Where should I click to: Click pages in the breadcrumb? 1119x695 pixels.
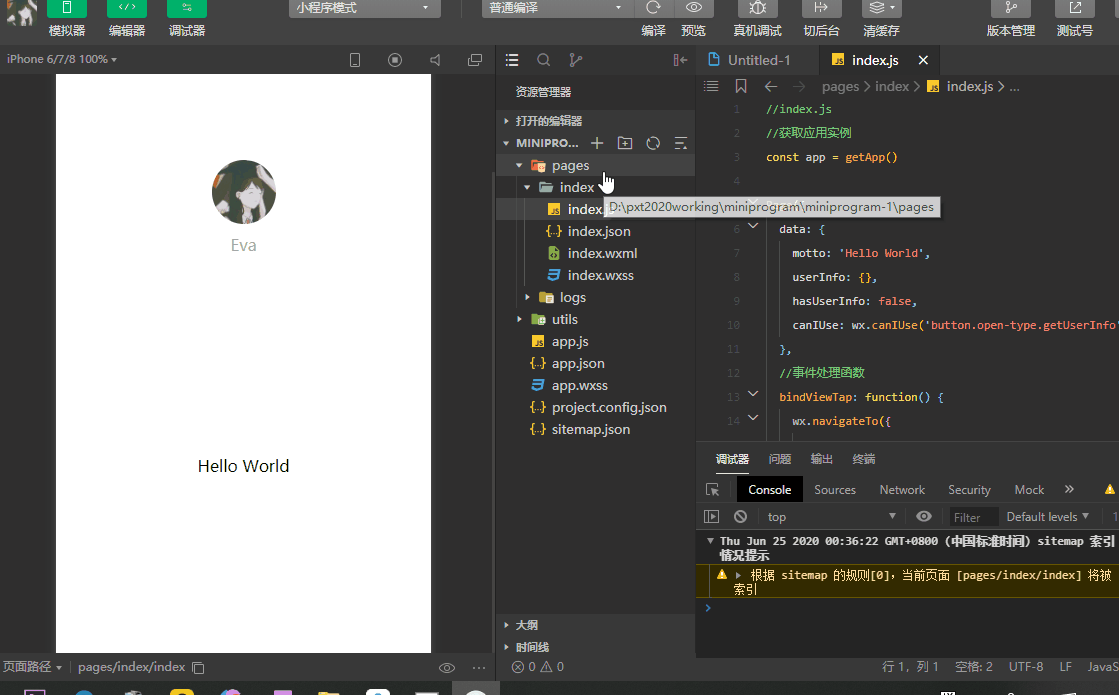[840, 86]
